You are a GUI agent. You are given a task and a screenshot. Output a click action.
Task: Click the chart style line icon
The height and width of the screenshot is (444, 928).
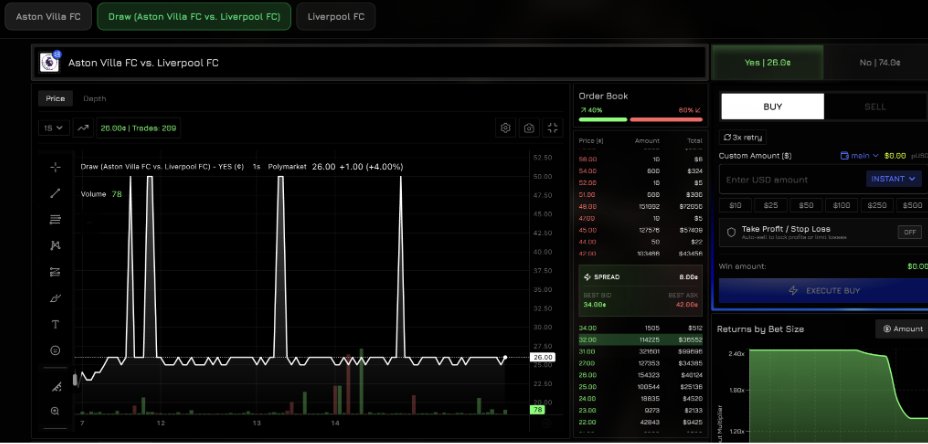click(83, 128)
